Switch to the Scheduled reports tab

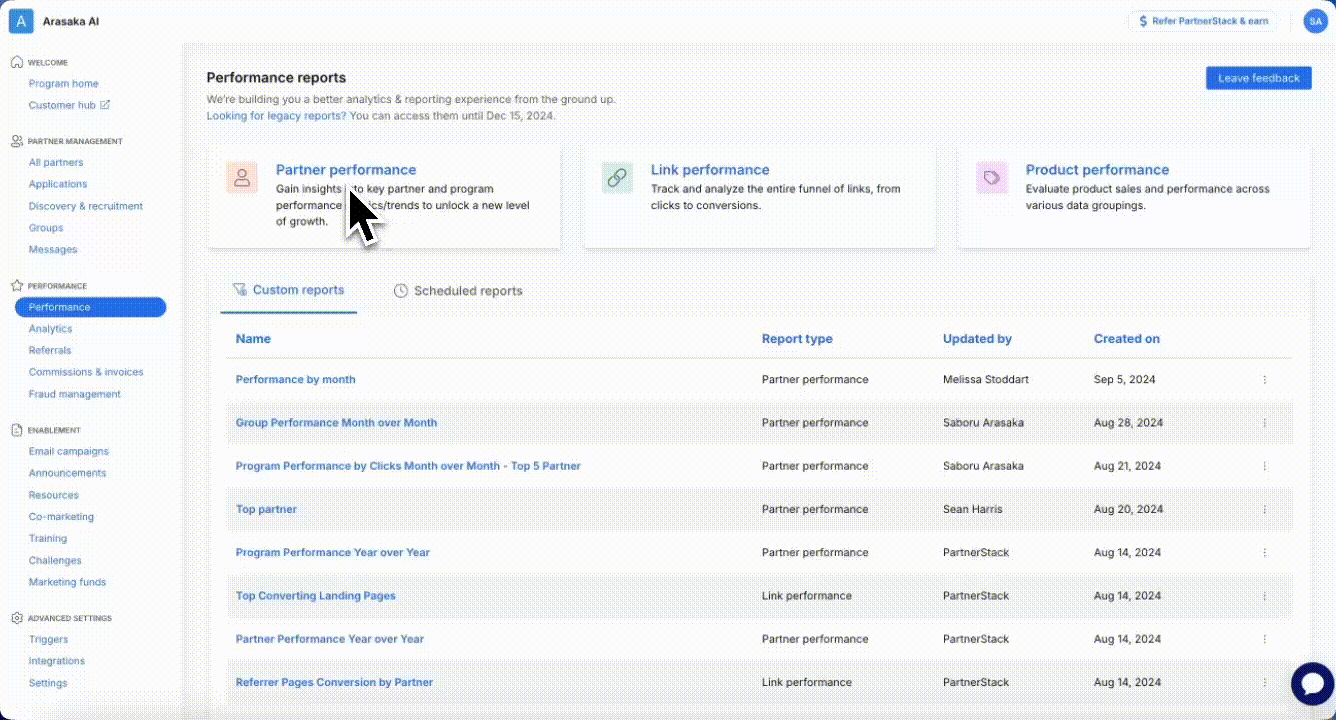click(458, 291)
